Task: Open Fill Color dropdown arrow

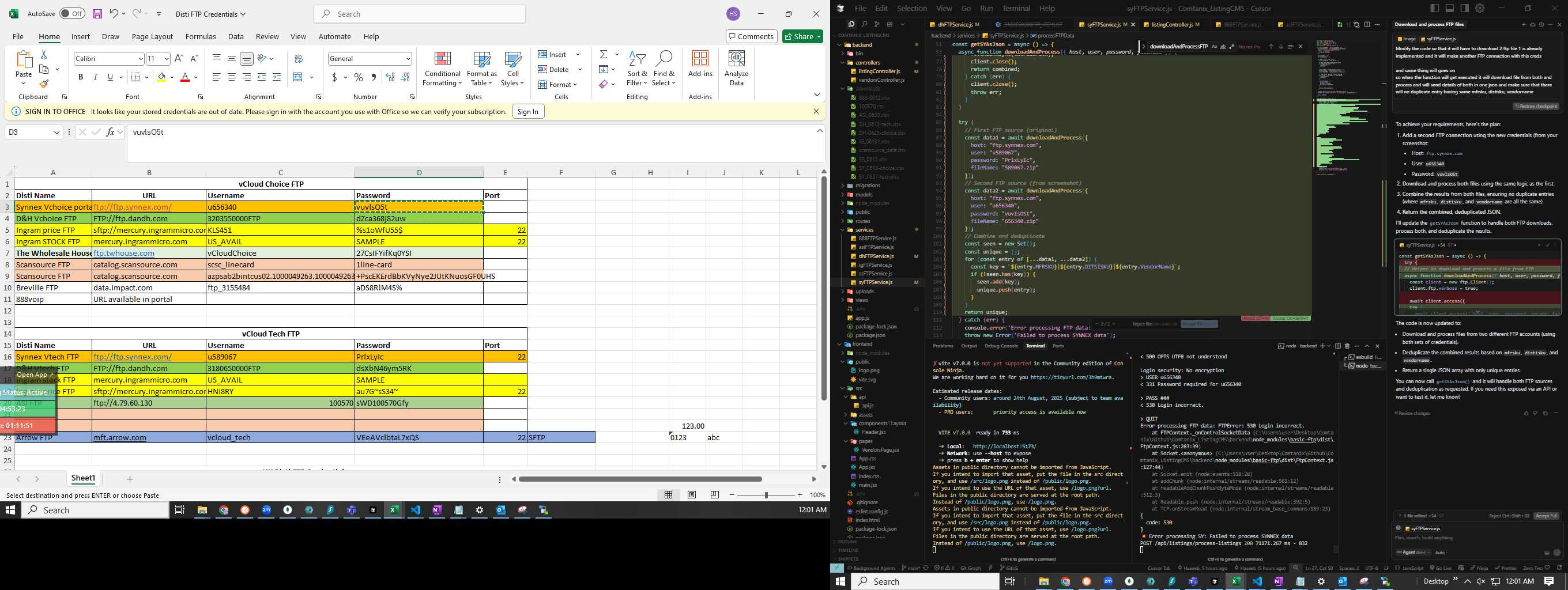Action: [172, 77]
